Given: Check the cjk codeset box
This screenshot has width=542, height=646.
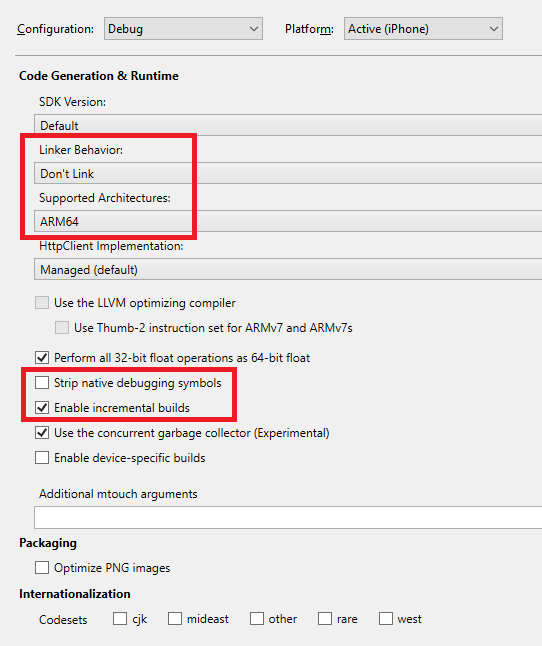Looking at the screenshot, I should 120,619.
